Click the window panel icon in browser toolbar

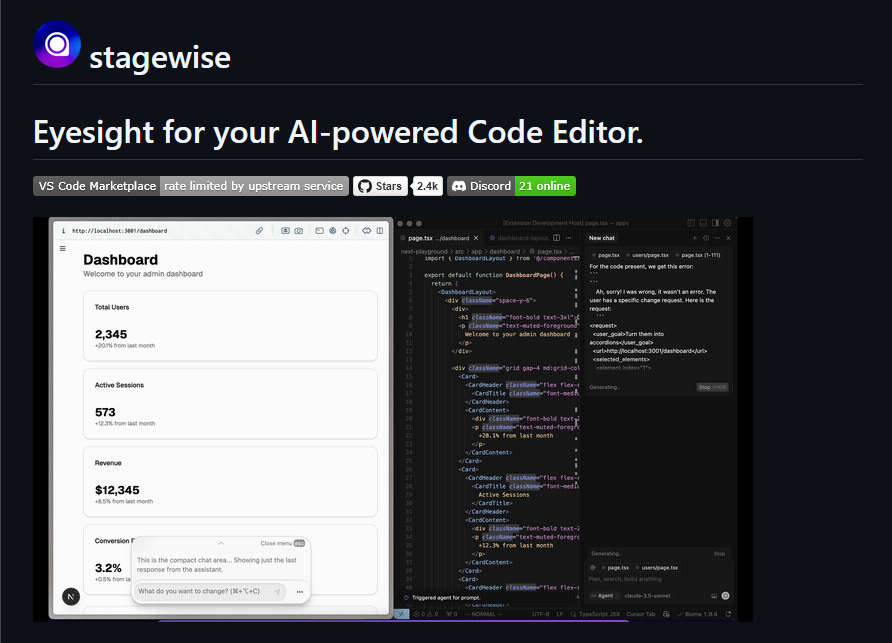[319, 230]
